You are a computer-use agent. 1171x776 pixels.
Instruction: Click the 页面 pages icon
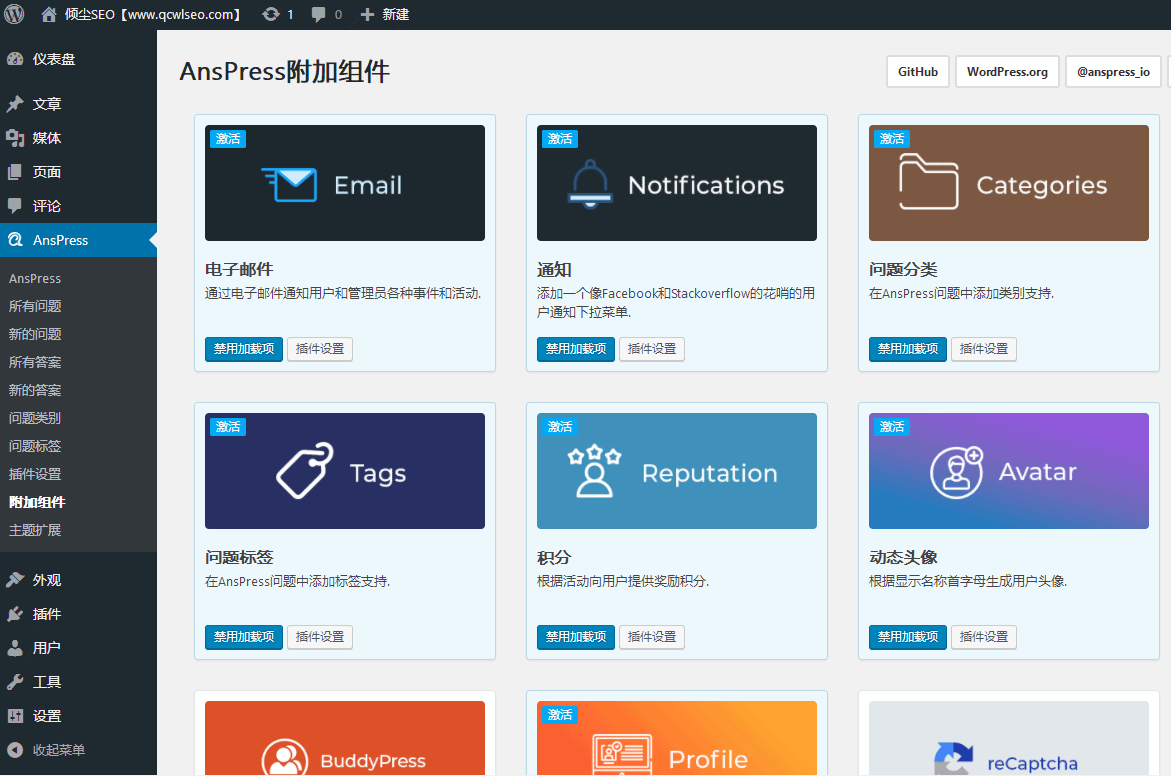pos(15,172)
